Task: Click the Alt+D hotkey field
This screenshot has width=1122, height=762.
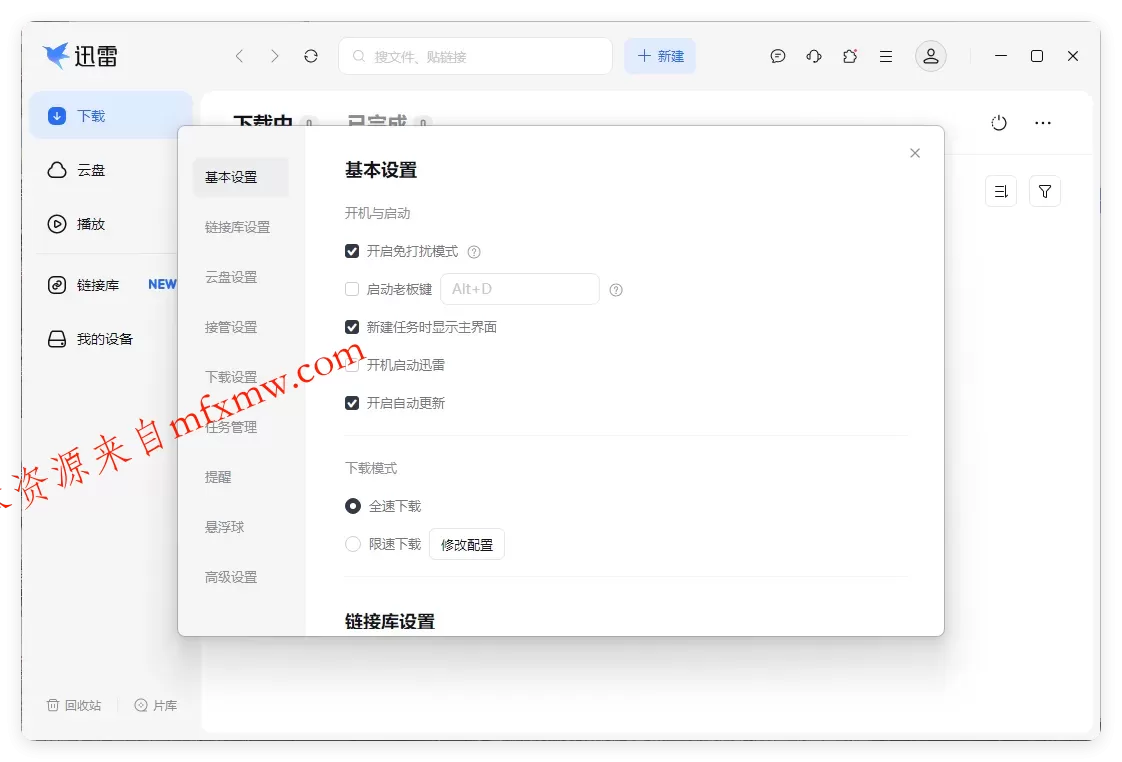Action: tap(519, 289)
